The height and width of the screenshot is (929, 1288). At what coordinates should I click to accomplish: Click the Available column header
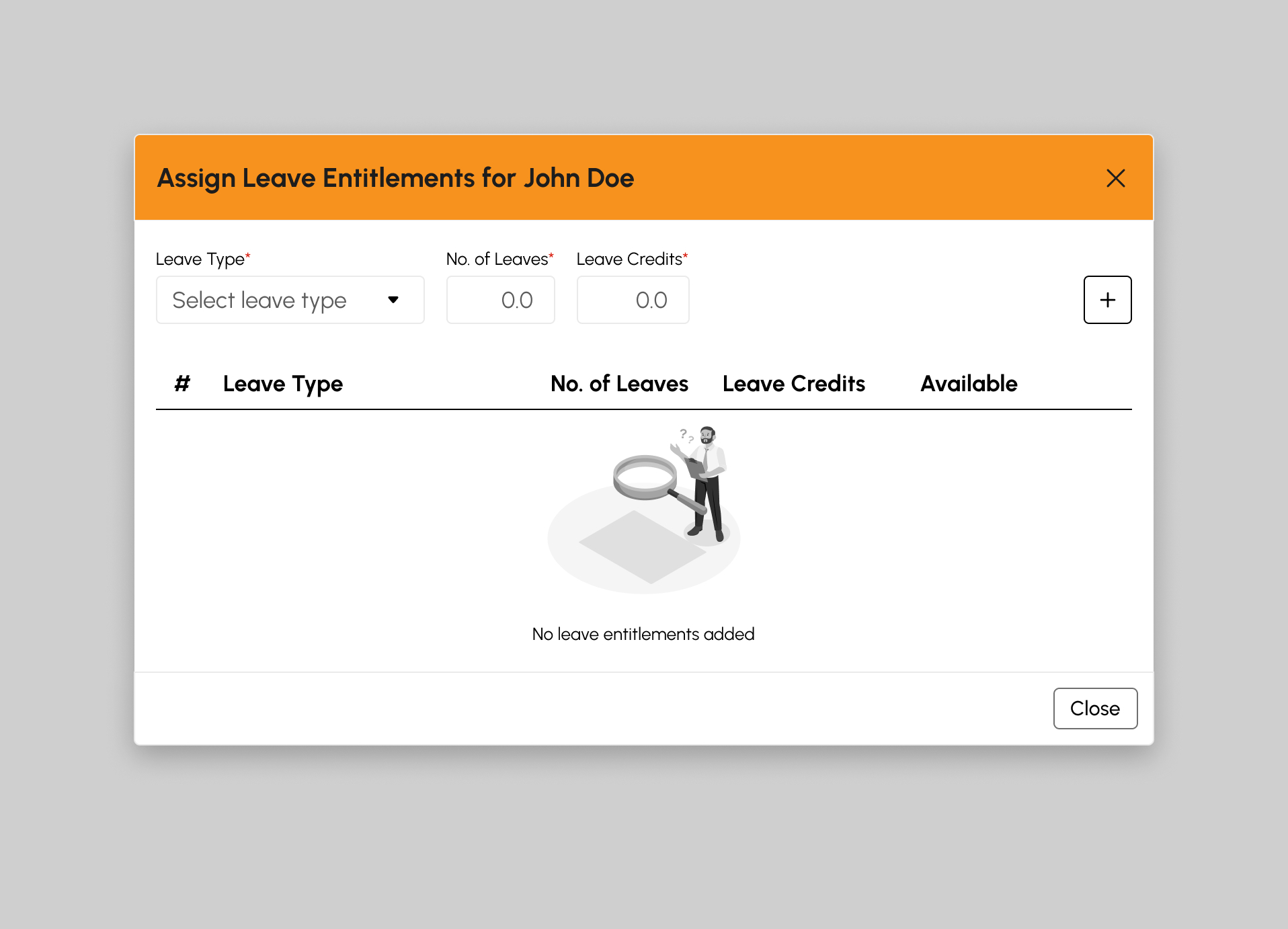tap(968, 384)
